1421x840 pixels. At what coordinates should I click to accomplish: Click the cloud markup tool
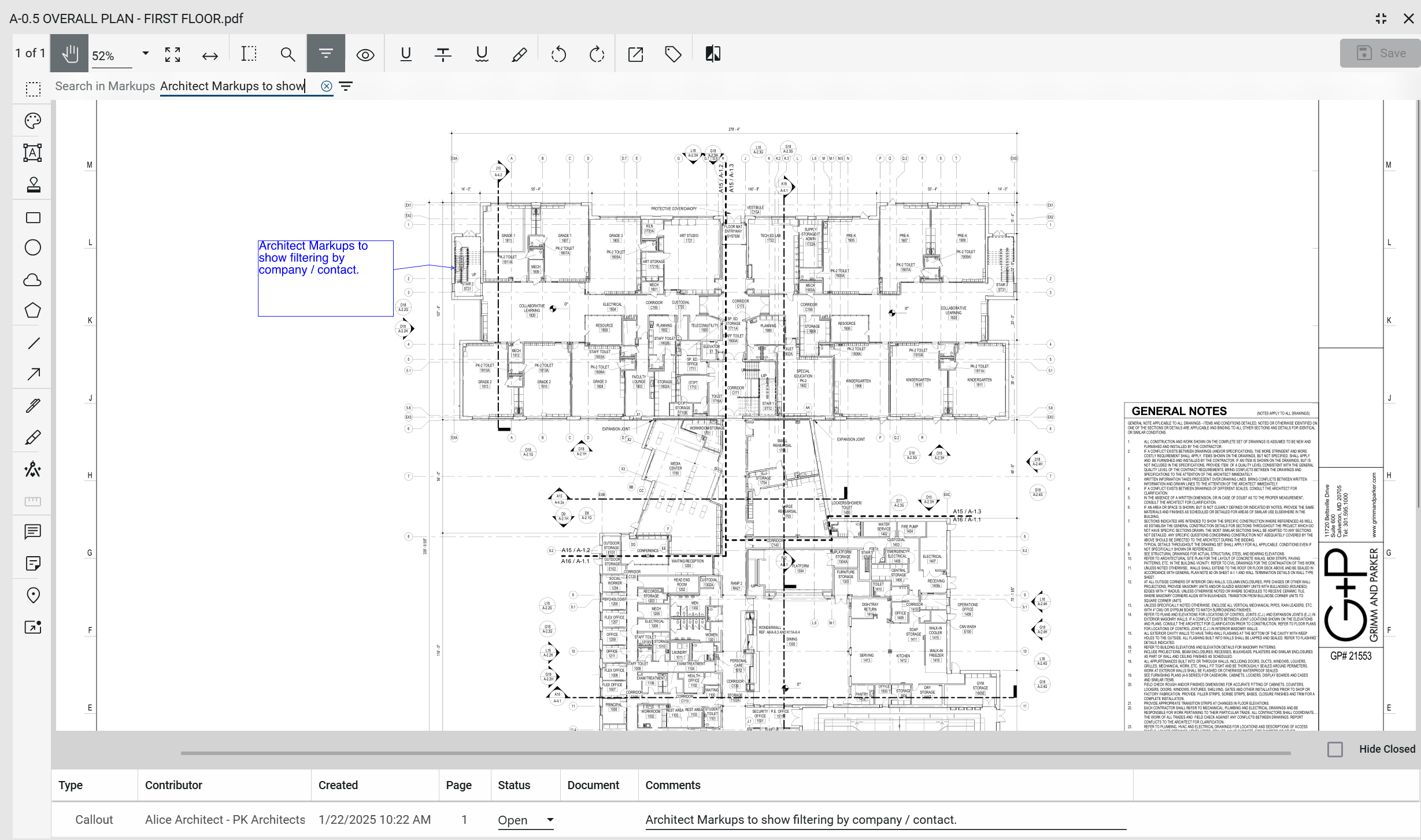pos(32,280)
